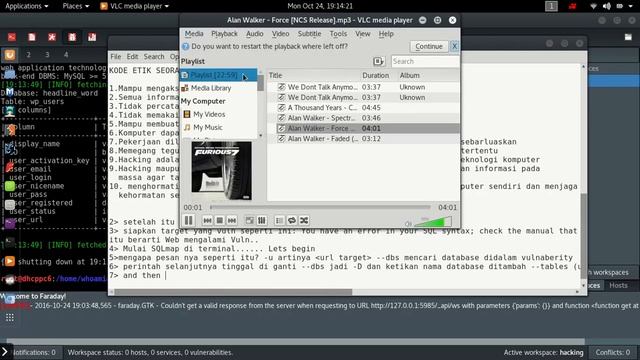Viewport: 640px width, 360px height.
Task: Open VLC media player app menu in top bar
Action: pyautogui.click(x=135, y=6)
